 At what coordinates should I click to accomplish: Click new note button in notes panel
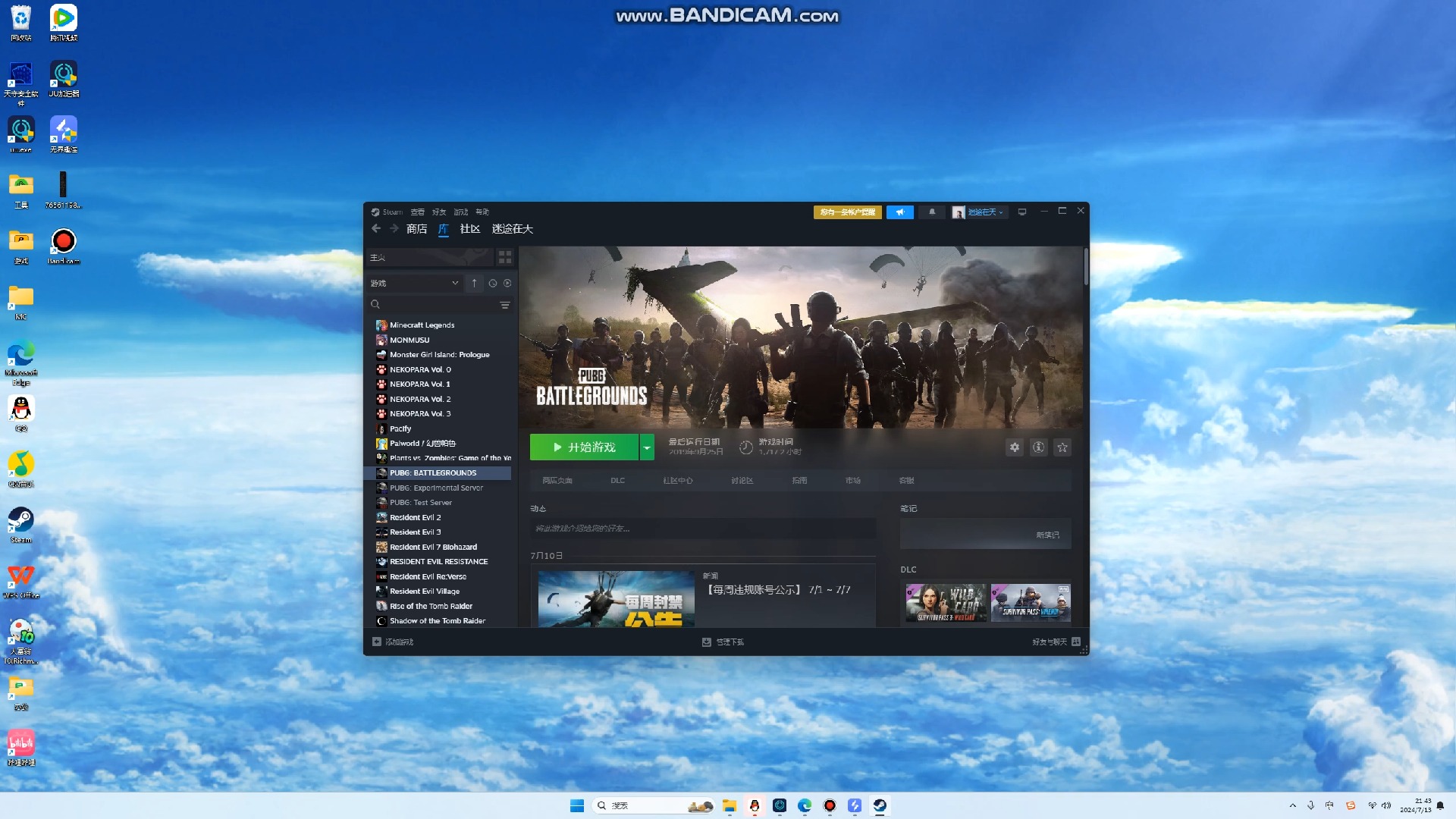click(1047, 535)
